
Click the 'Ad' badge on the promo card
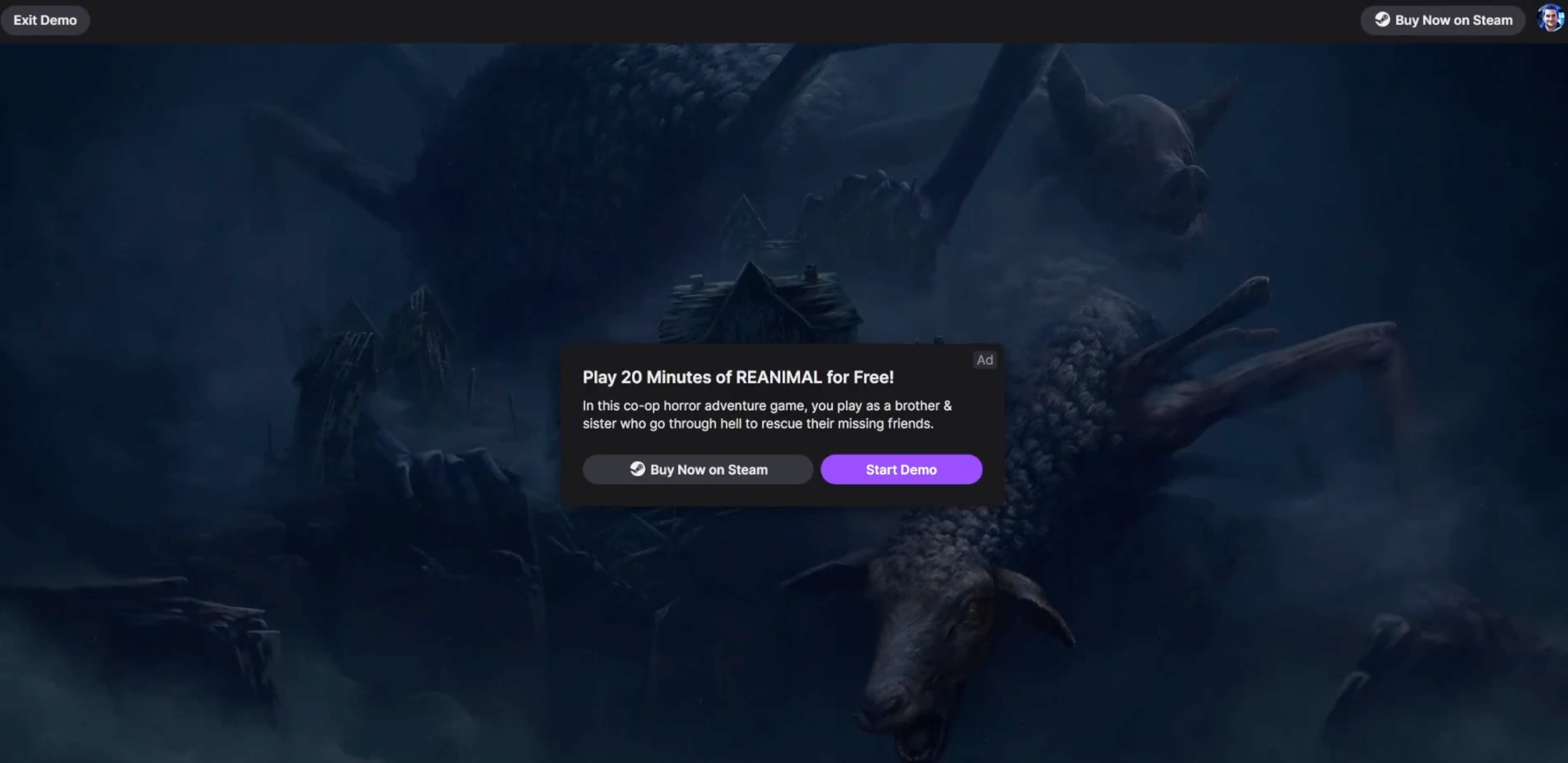tap(985, 360)
